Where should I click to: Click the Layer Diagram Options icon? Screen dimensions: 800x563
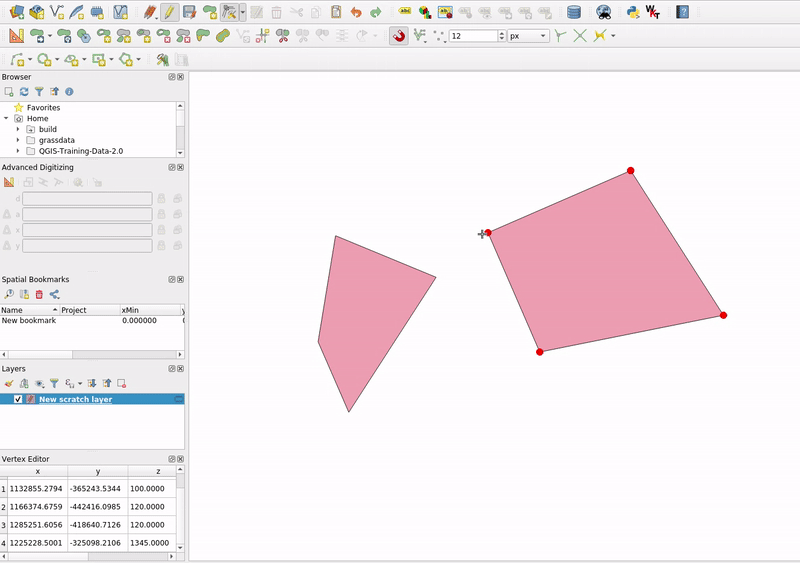424,11
